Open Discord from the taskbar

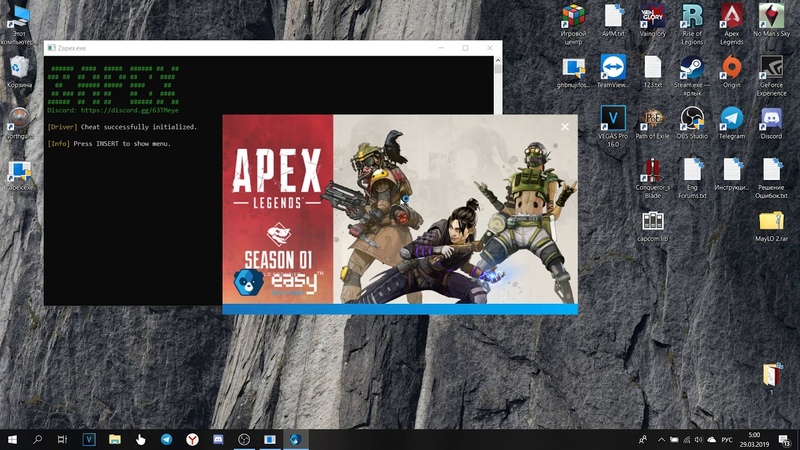coord(218,439)
